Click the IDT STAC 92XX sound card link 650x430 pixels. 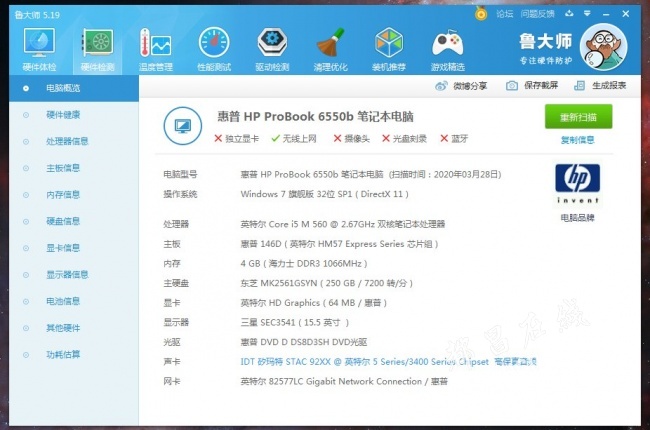[x=388, y=362]
